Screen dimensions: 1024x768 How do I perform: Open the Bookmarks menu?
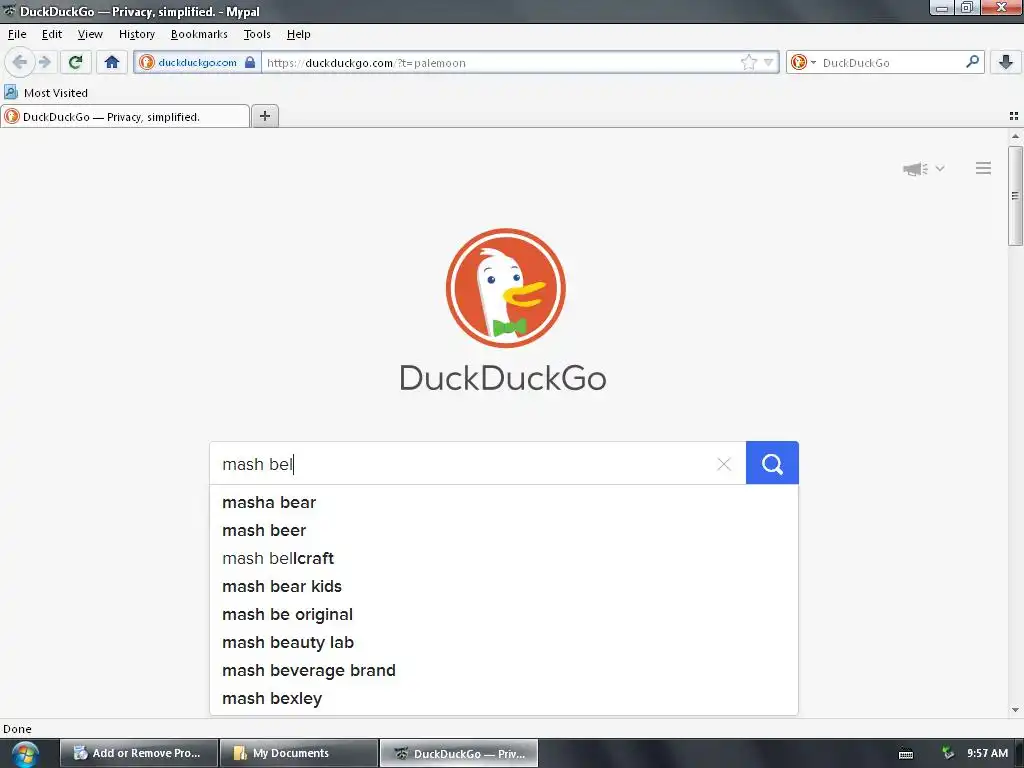(x=199, y=34)
